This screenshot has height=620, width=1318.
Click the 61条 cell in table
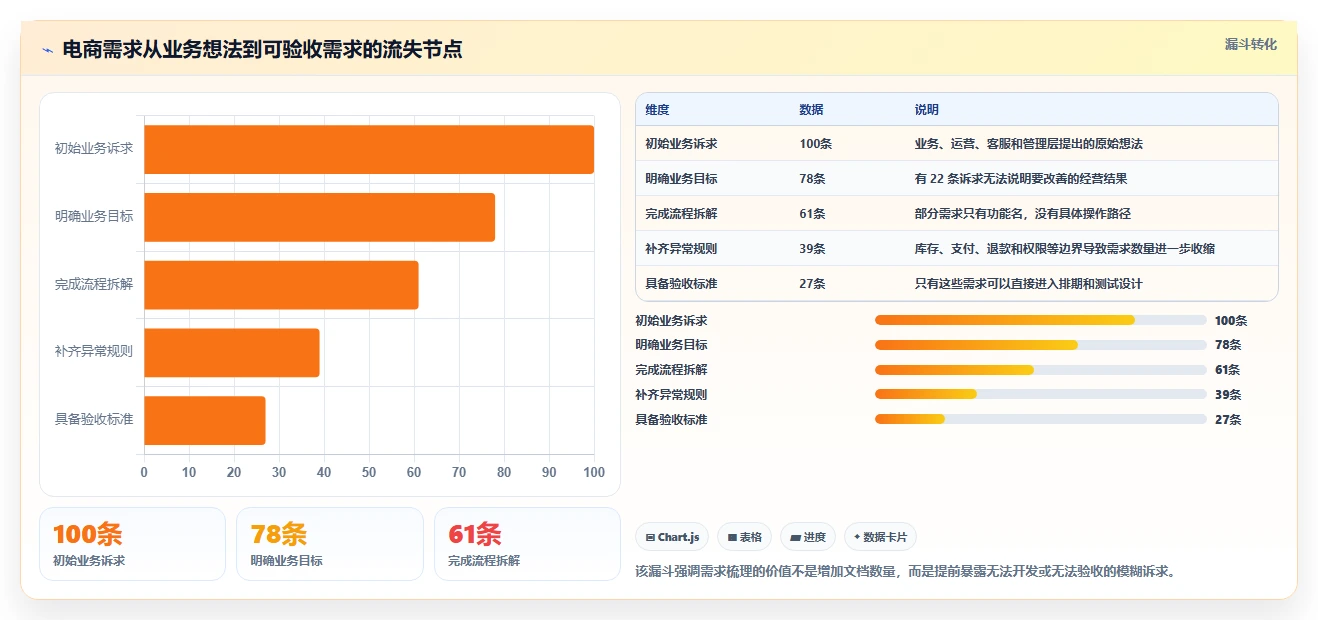click(x=812, y=214)
